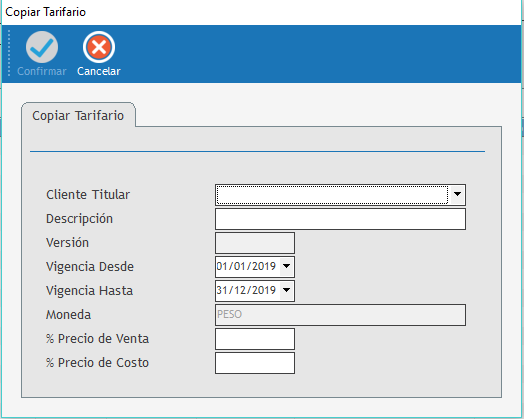Select the Copiar Tarifario tab
The image size is (524, 419).
[78, 115]
